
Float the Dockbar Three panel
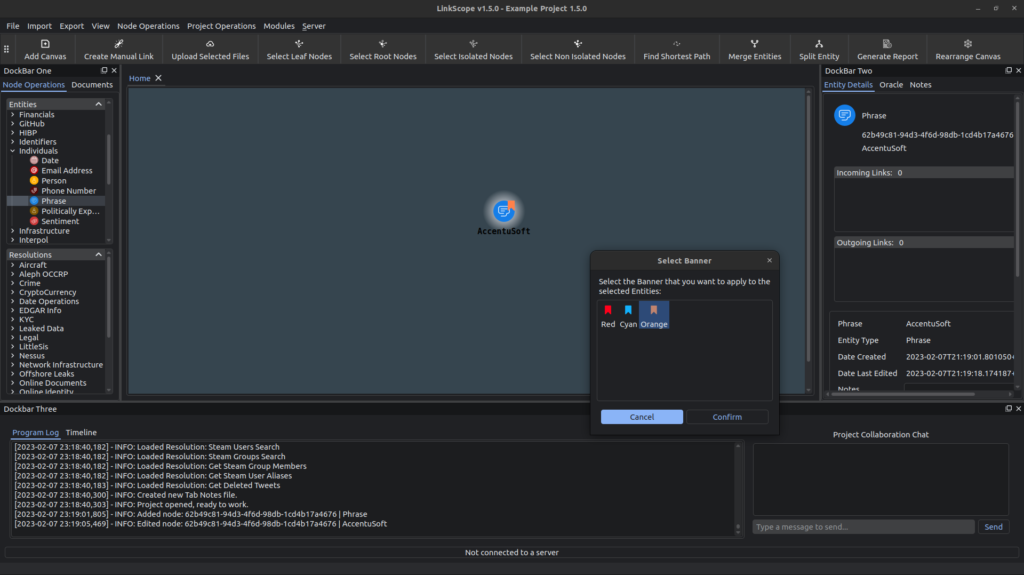pyautogui.click(x=1008, y=408)
